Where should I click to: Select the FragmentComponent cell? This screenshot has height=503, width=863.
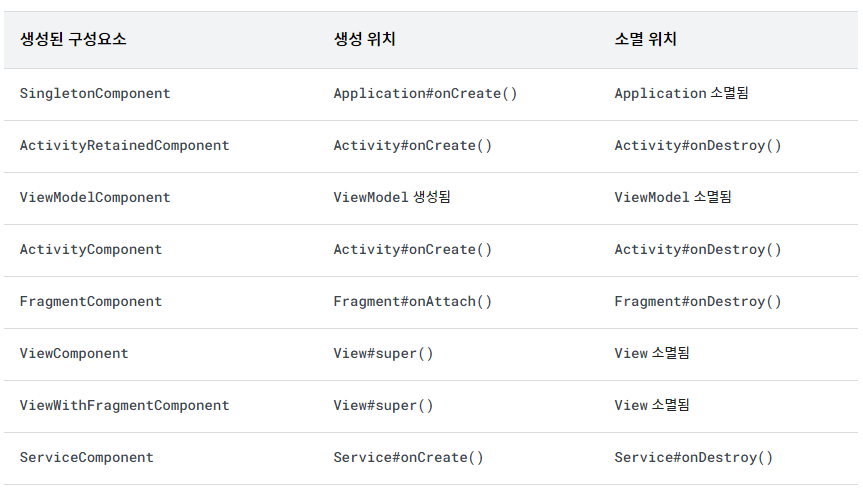click(x=91, y=302)
